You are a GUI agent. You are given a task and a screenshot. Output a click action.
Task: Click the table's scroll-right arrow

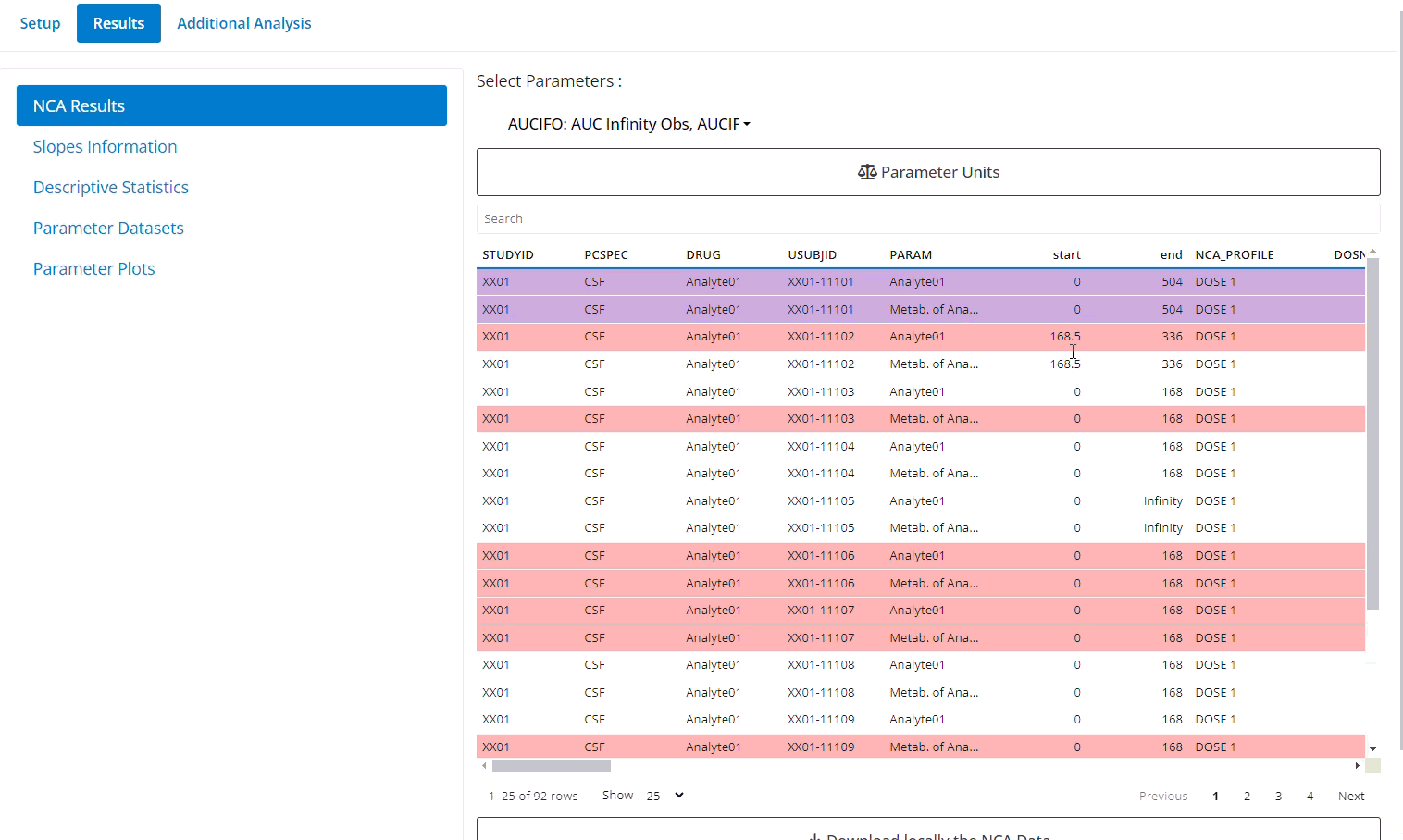pyautogui.click(x=1357, y=766)
